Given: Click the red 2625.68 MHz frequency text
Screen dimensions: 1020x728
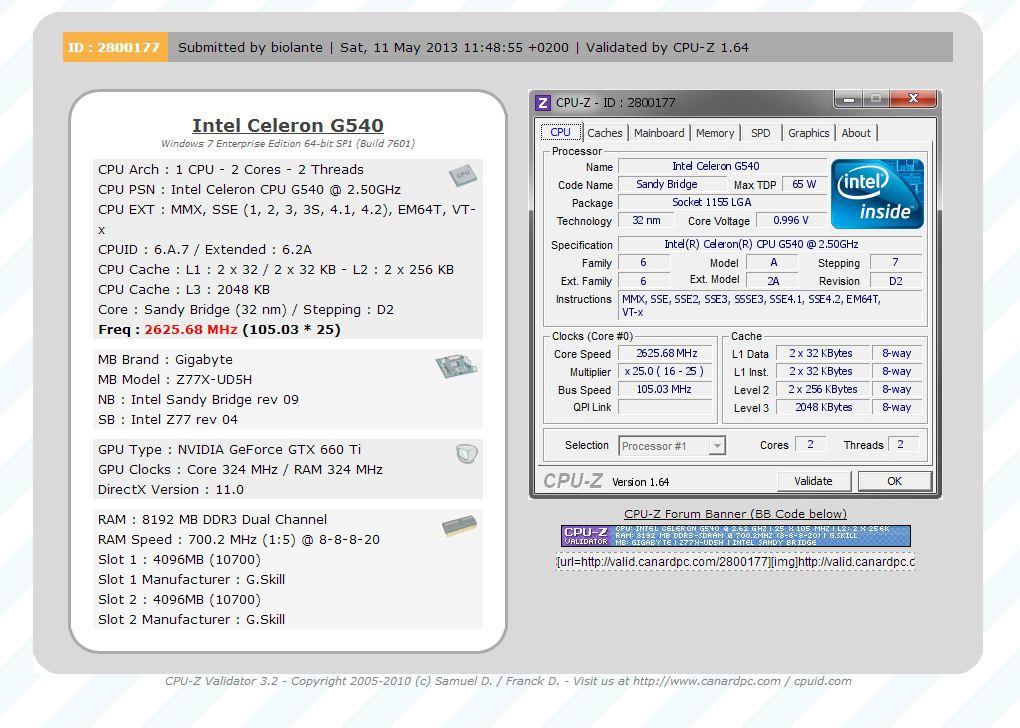Looking at the screenshot, I should click(x=191, y=330).
